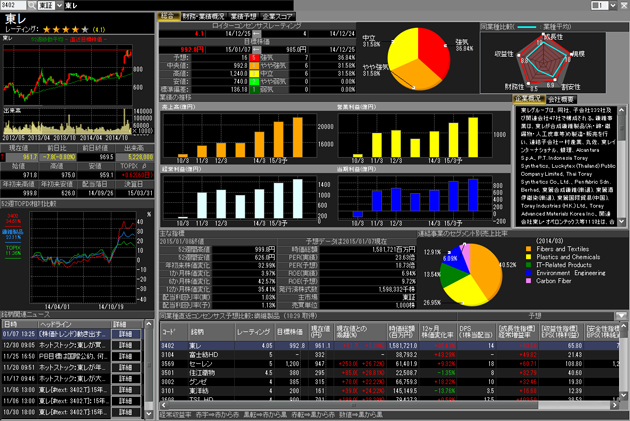Viewport: 630px width, 421px height.
Task: Click the green やや弱気 rating swatch numbered 2
Action: click(x=254, y=82)
